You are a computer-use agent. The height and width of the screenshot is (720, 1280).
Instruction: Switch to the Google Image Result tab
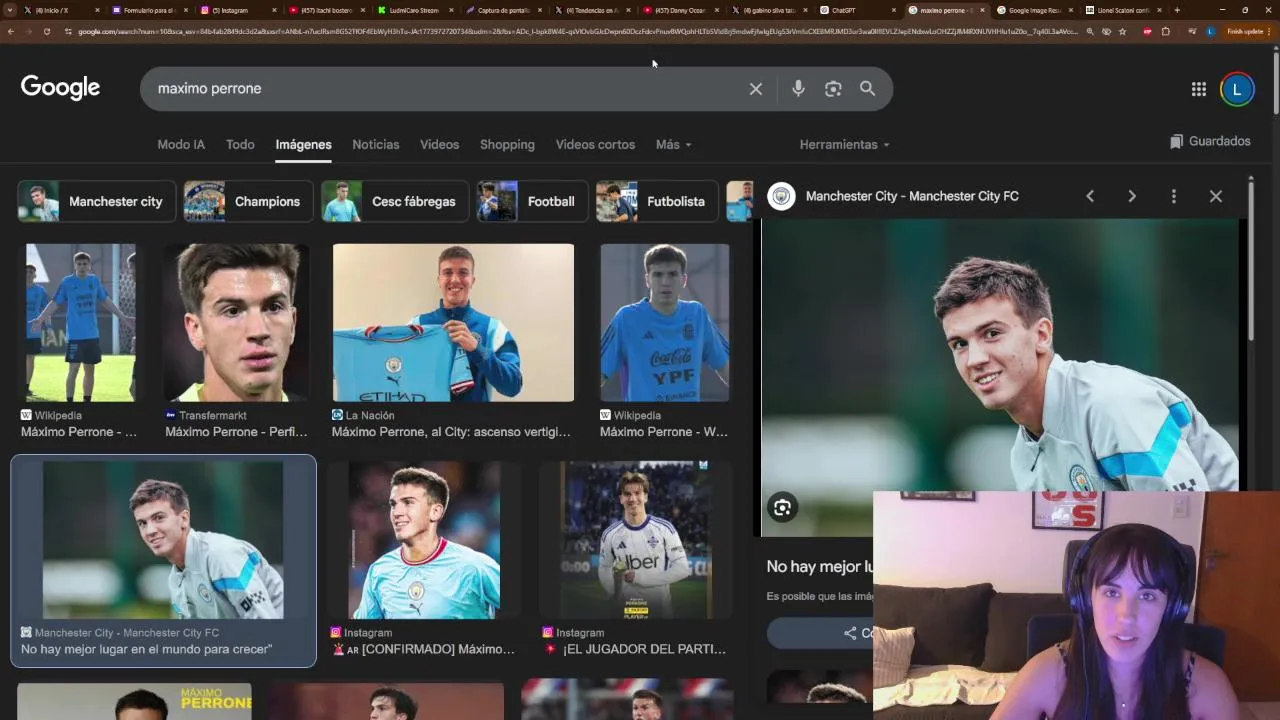coord(1033,10)
